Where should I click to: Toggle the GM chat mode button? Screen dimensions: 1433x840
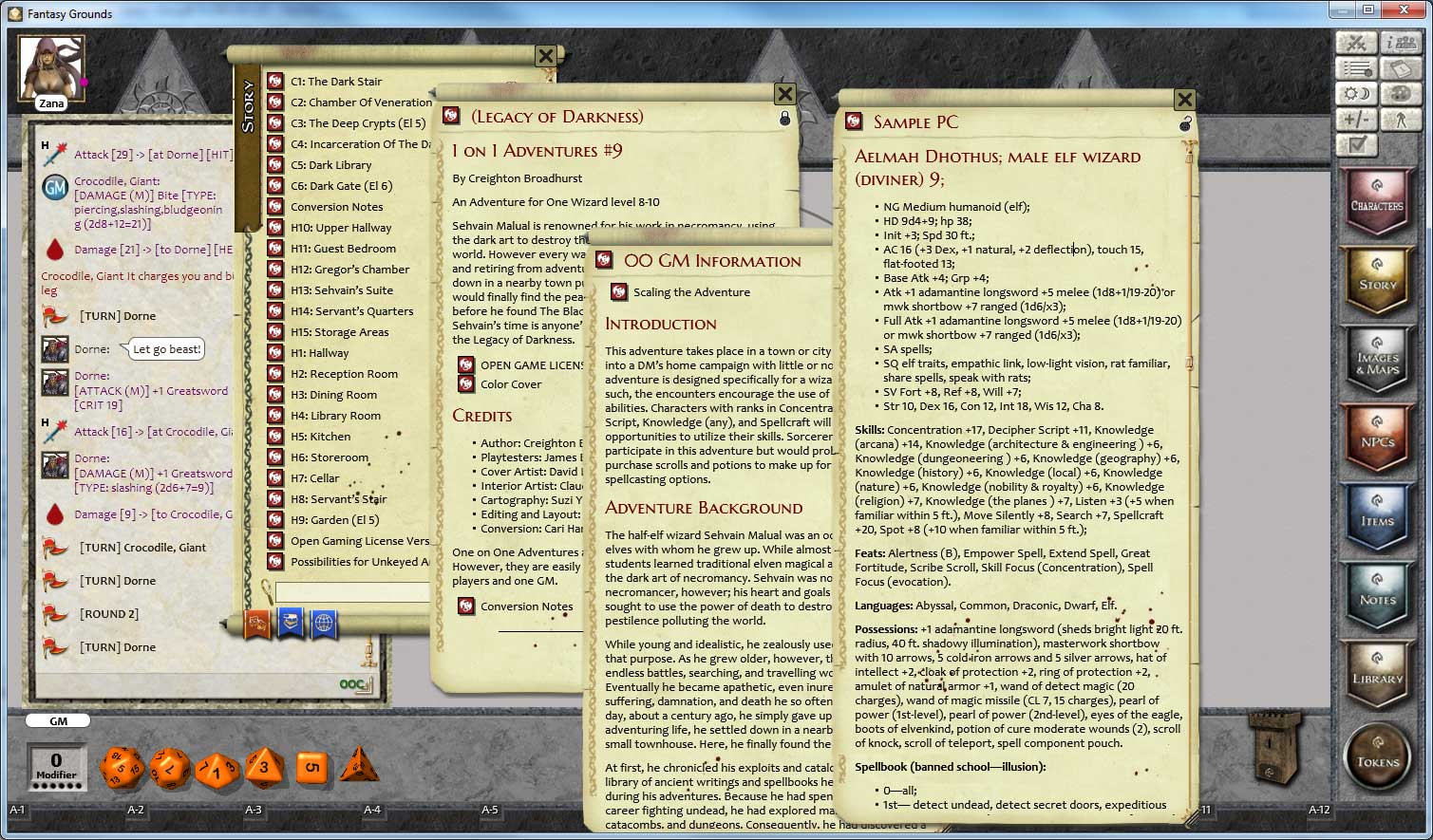click(57, 720)
